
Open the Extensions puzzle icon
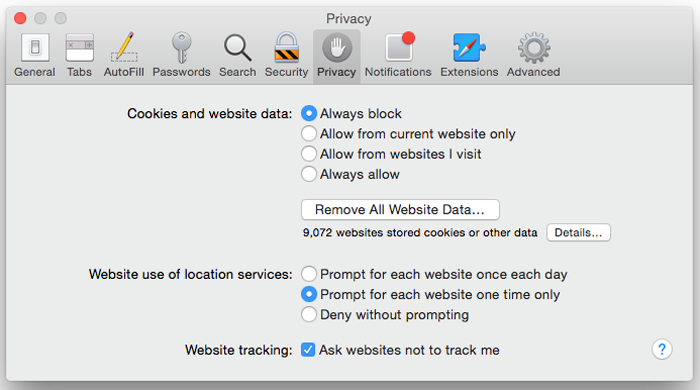click(x=469, y=47)
